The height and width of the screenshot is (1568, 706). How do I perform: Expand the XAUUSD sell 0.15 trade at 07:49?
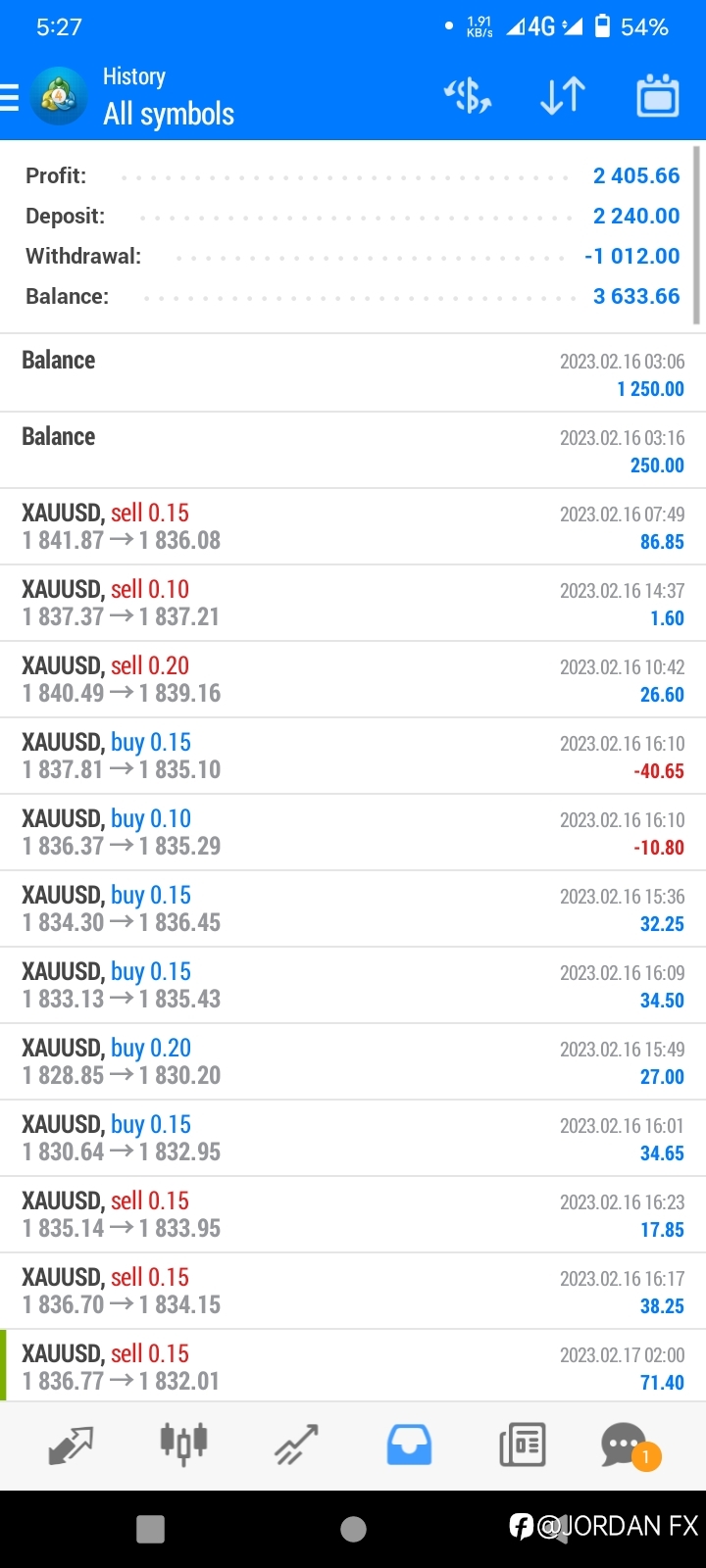tap(353, 526)
